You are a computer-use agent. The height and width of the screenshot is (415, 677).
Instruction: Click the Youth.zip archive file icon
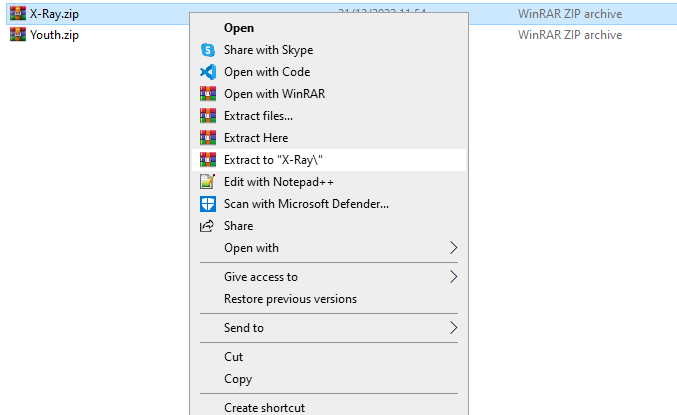(18, 35)
